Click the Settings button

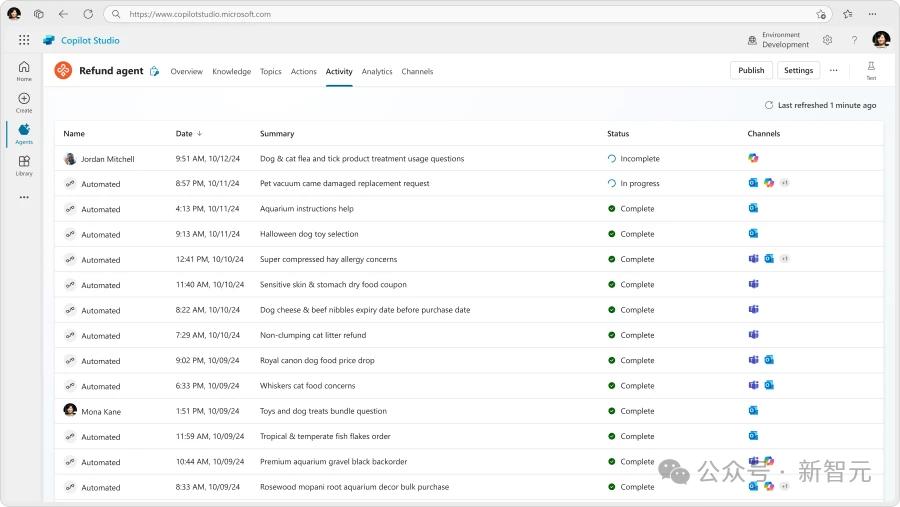click(x=798, y=70)
